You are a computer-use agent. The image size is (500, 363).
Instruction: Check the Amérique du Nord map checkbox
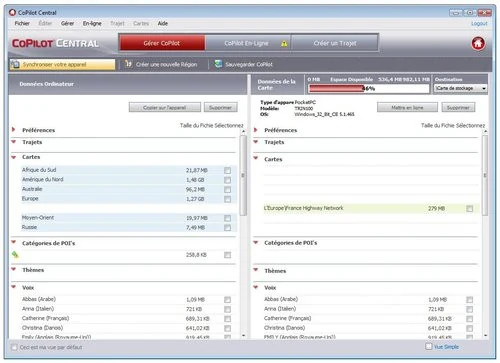point(227,180)
